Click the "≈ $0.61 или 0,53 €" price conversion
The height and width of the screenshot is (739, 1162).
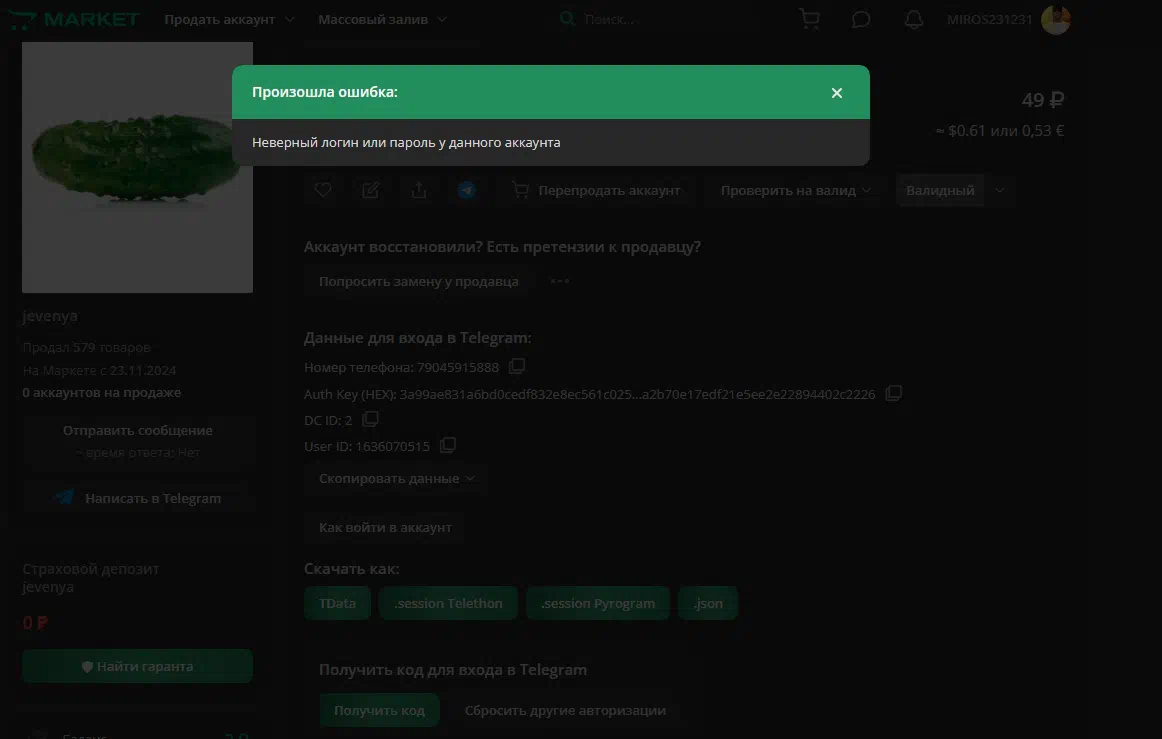coord(1000,130)
